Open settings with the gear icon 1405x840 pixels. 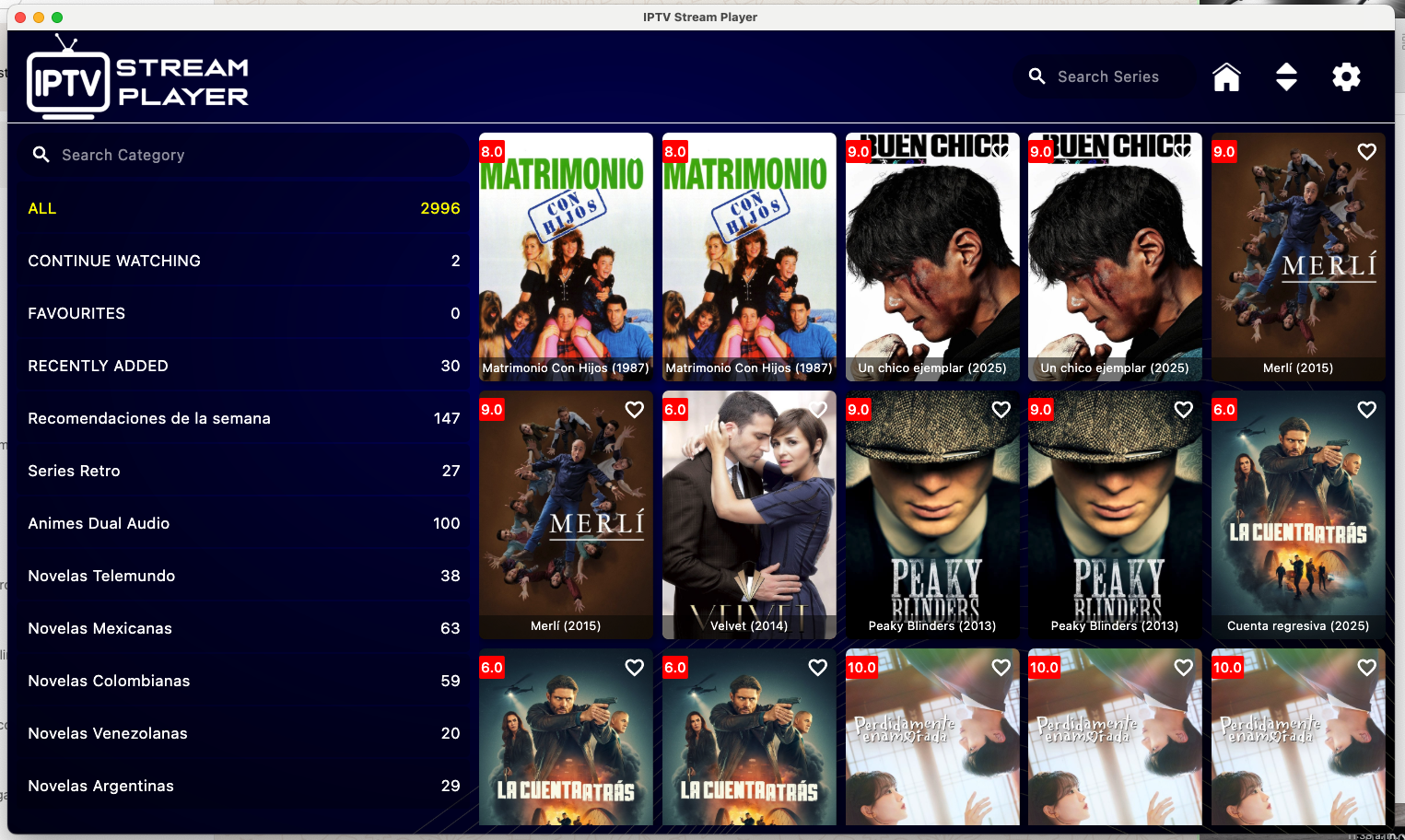[1346, 77]
